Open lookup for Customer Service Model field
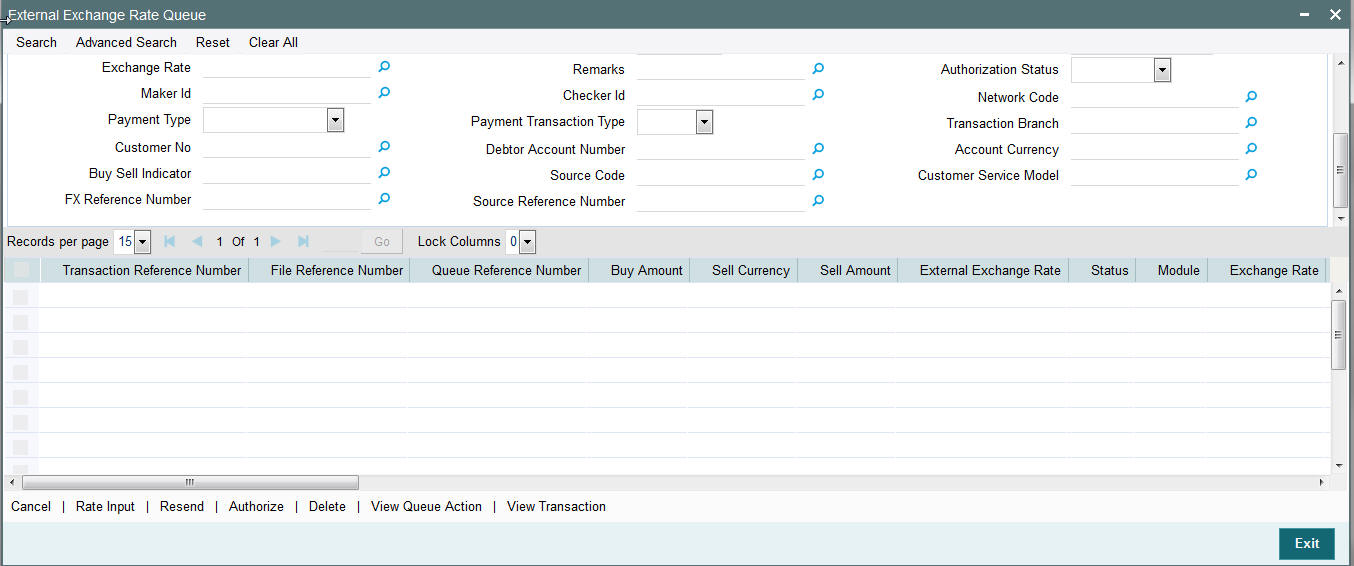This screenshot has height=566, width=1354. point(1251,174)
